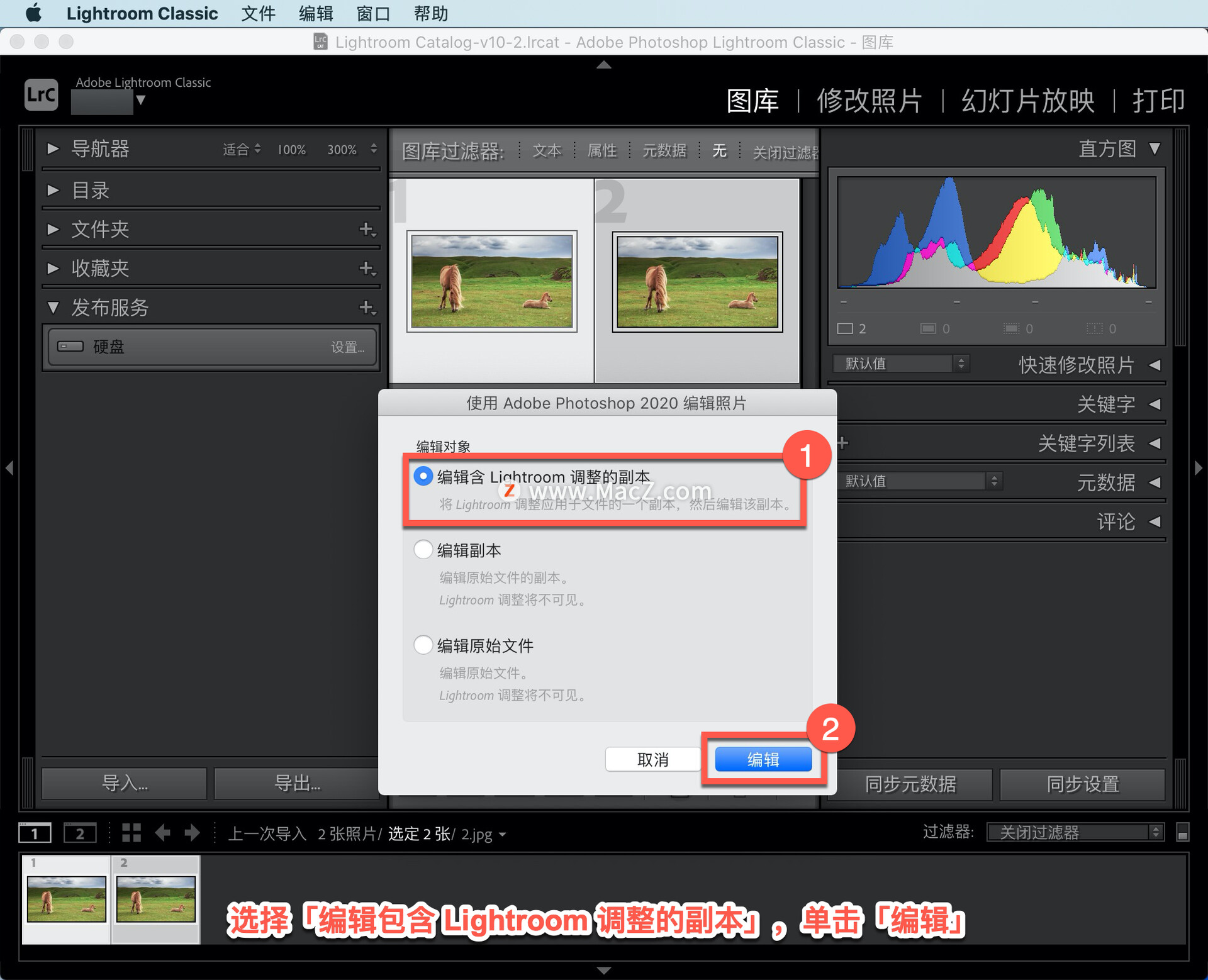Click the Lrc logo icon

coord(41,94)
